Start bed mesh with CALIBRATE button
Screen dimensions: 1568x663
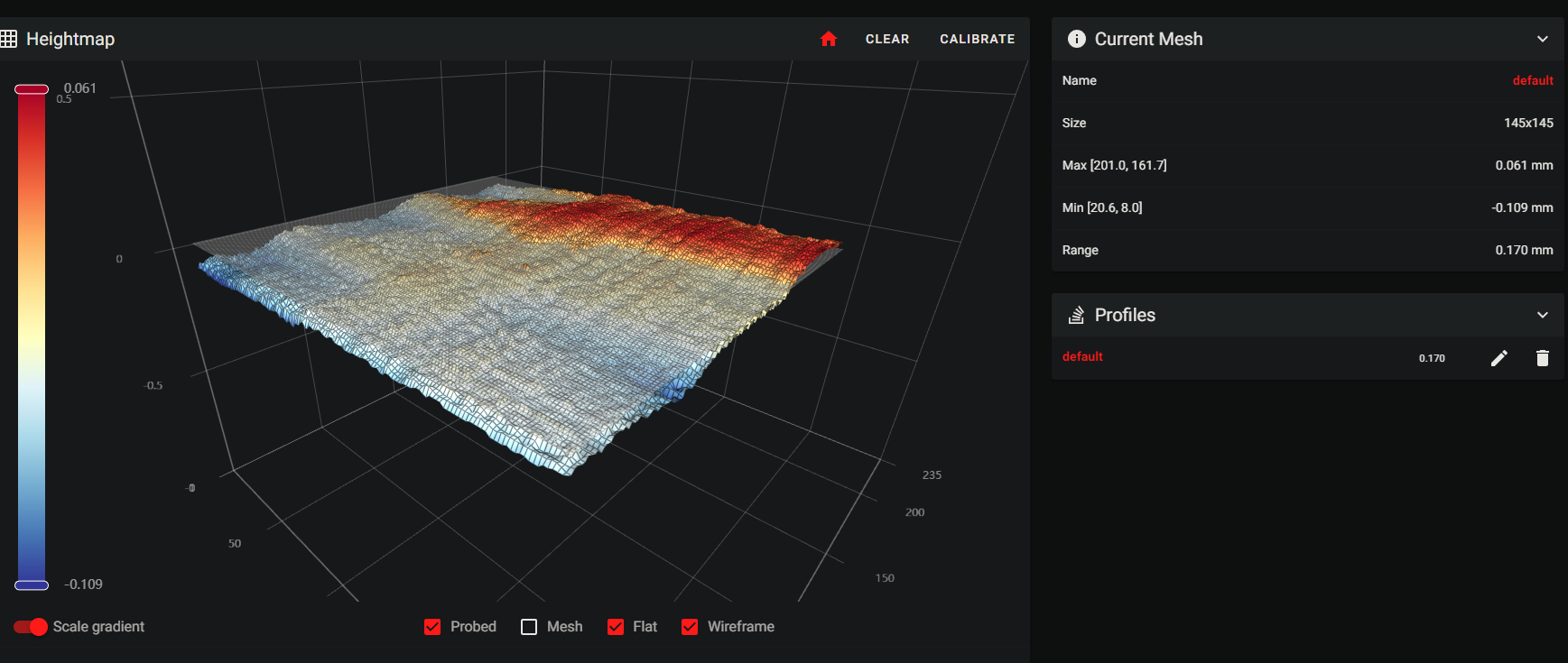[977, 39]
